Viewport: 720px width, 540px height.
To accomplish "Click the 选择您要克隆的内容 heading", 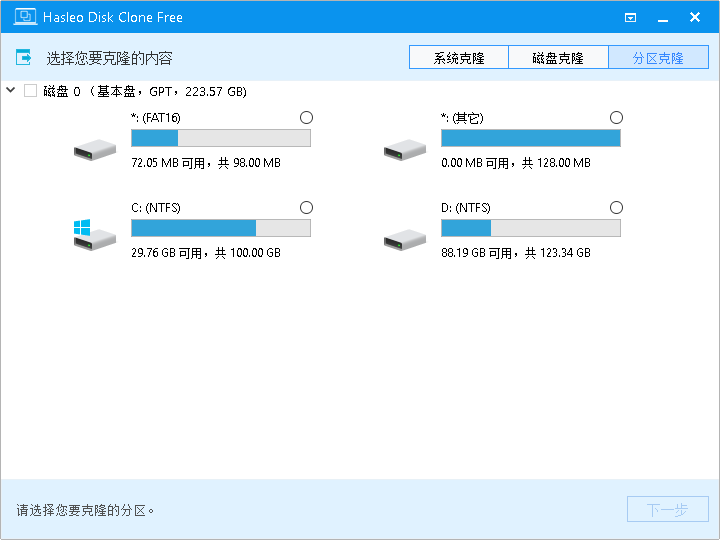I will tap(109, 58).
